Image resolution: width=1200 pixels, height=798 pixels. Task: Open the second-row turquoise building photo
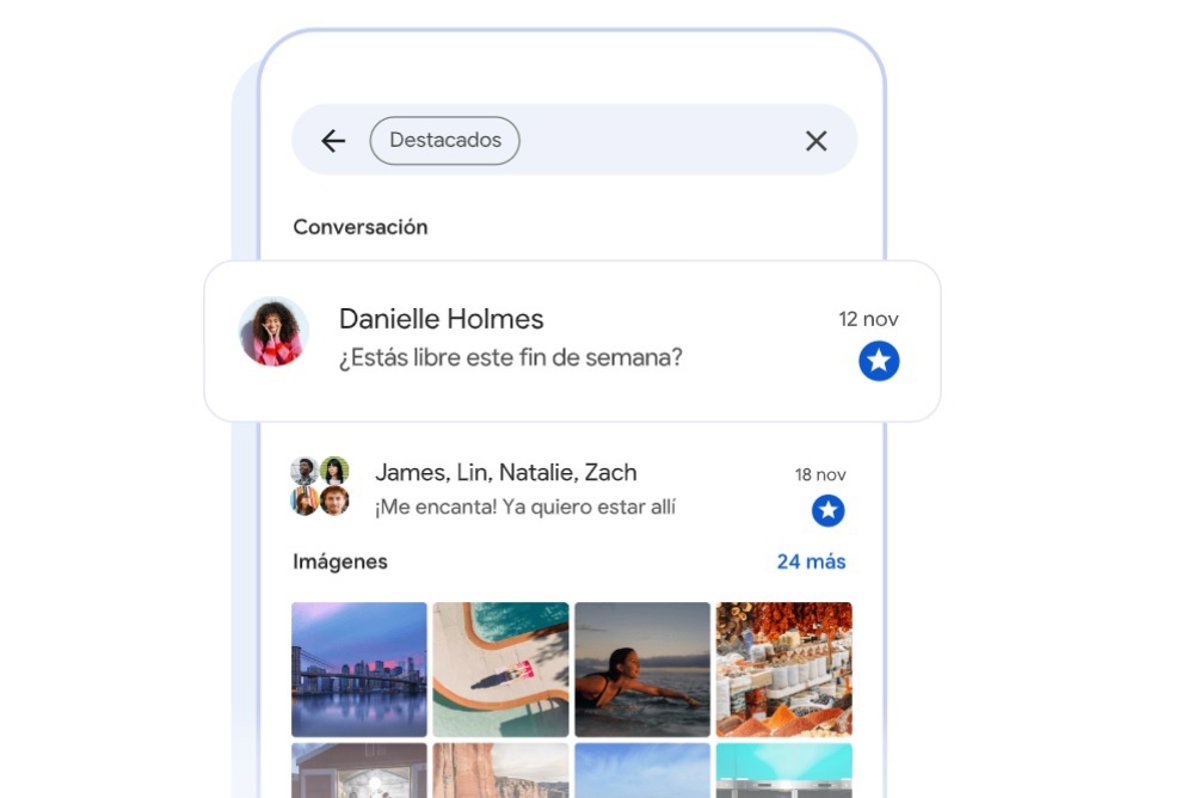(x=784, y=770)
